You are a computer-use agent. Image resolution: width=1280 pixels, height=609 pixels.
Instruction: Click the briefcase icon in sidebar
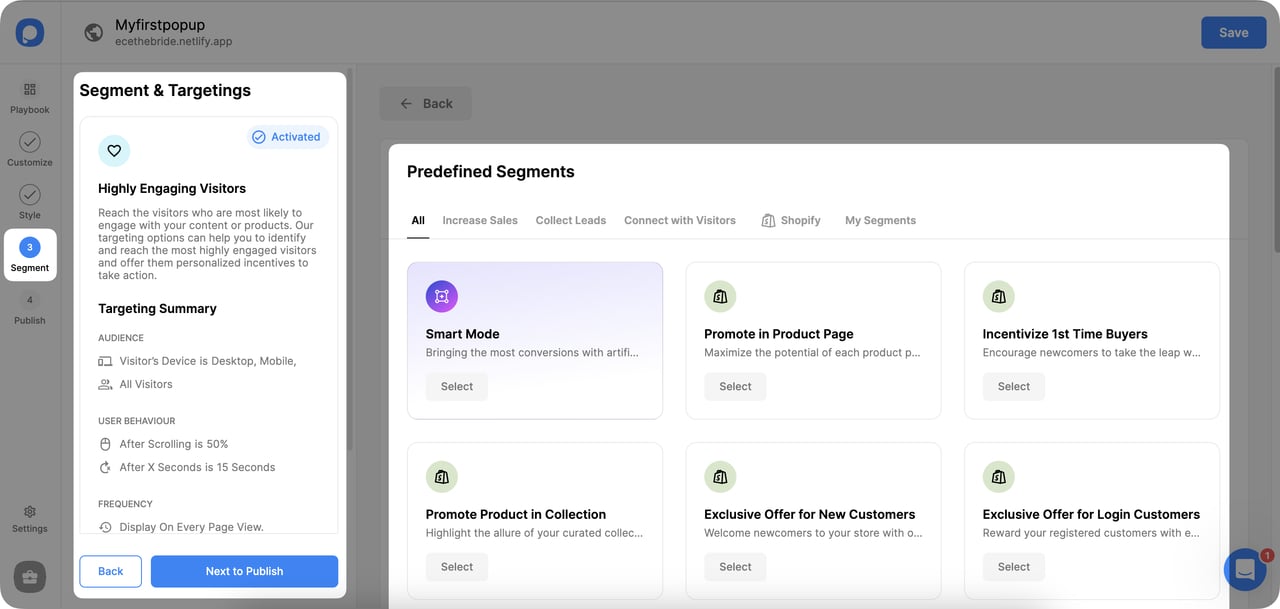(30, 577)
